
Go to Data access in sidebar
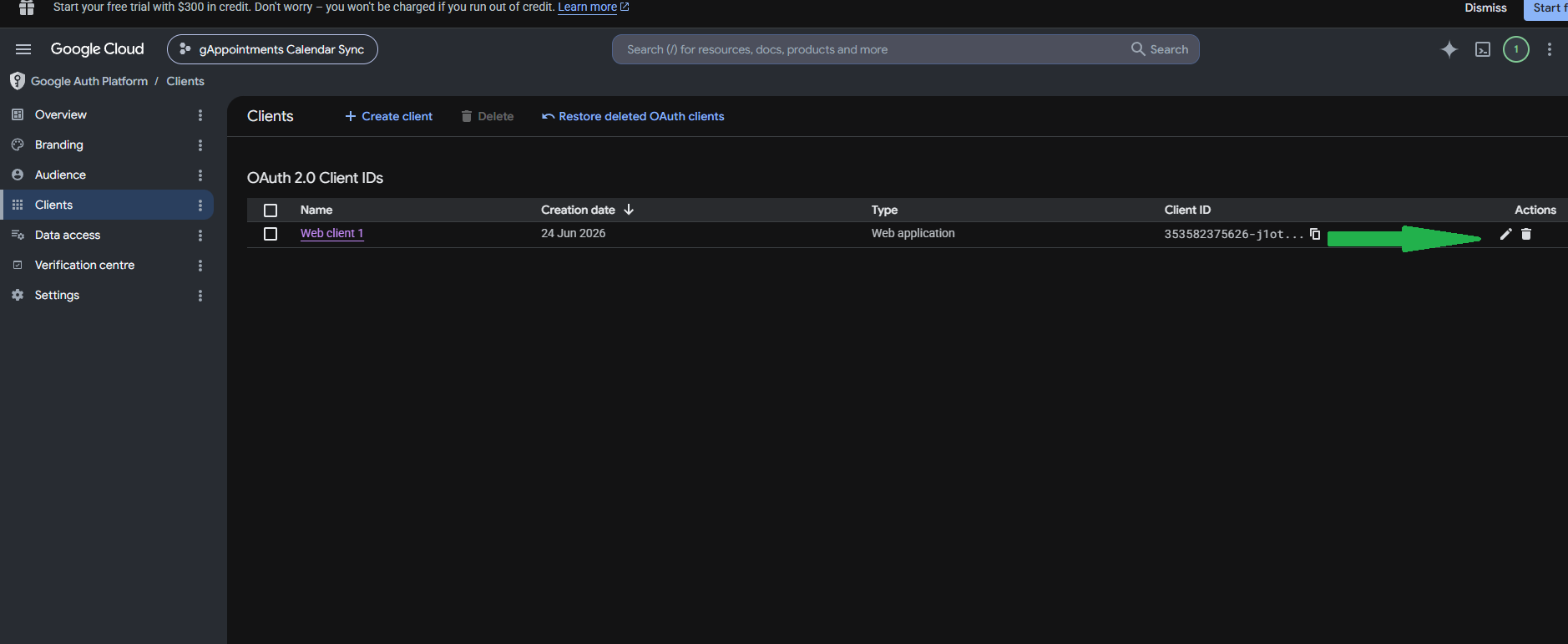click(68, 235)
